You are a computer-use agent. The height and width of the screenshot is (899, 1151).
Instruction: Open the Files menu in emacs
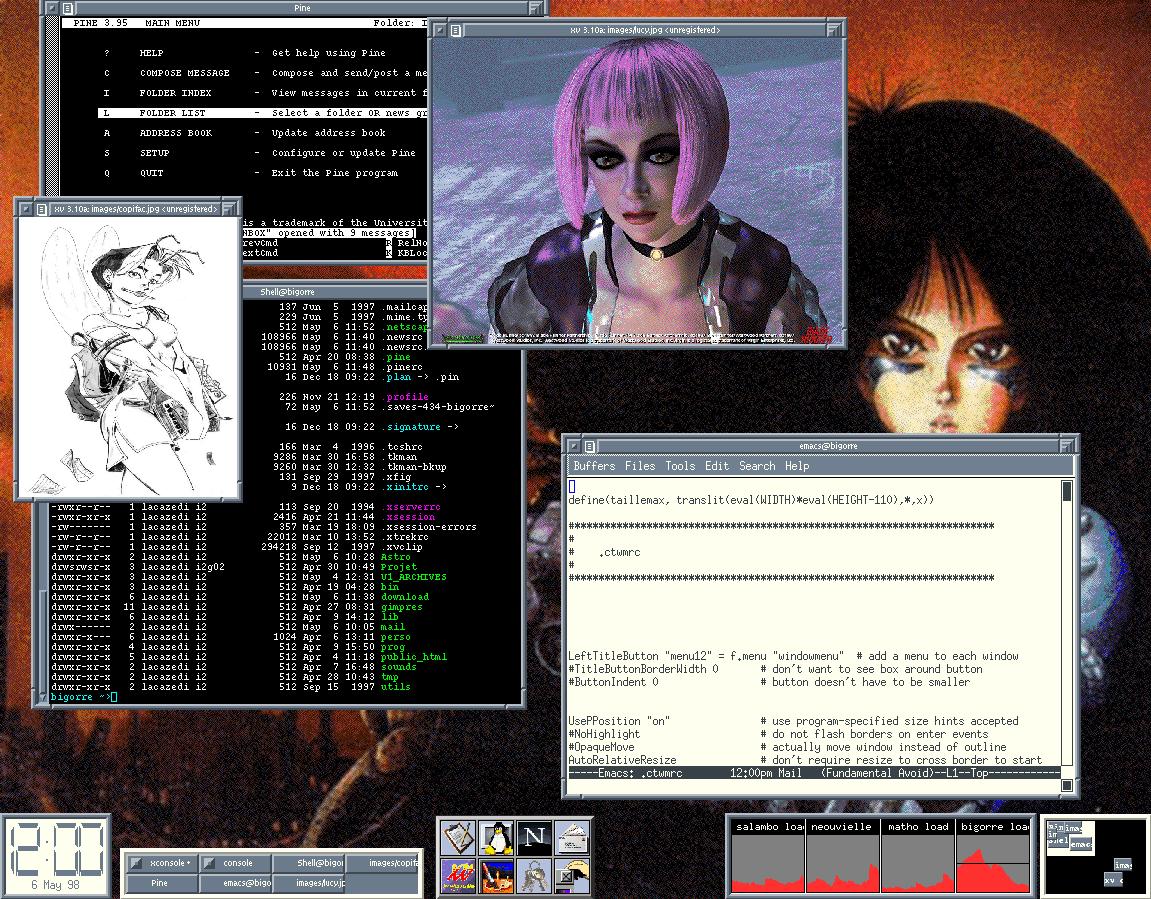[x=640, y=465]
